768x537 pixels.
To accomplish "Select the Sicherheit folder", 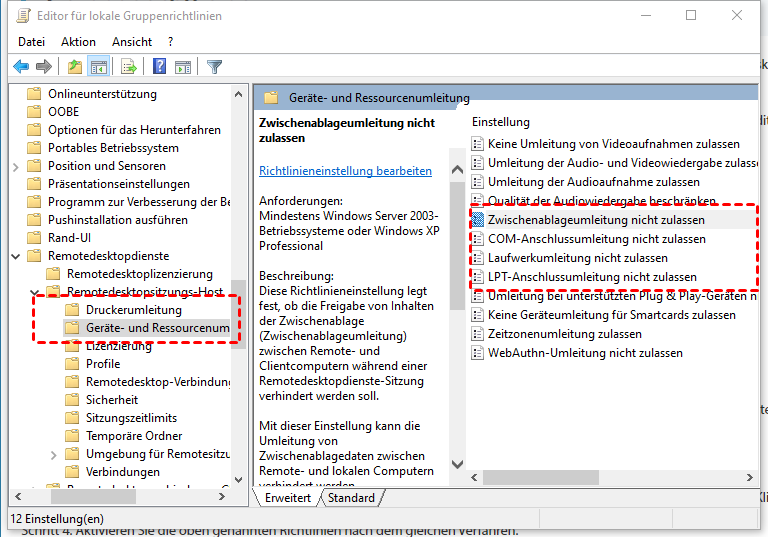I will pos(112,400).
